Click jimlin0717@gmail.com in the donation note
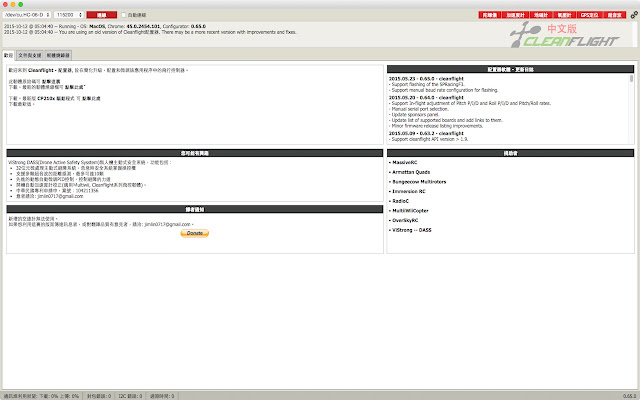640x400 pixels. click(167, 224)
